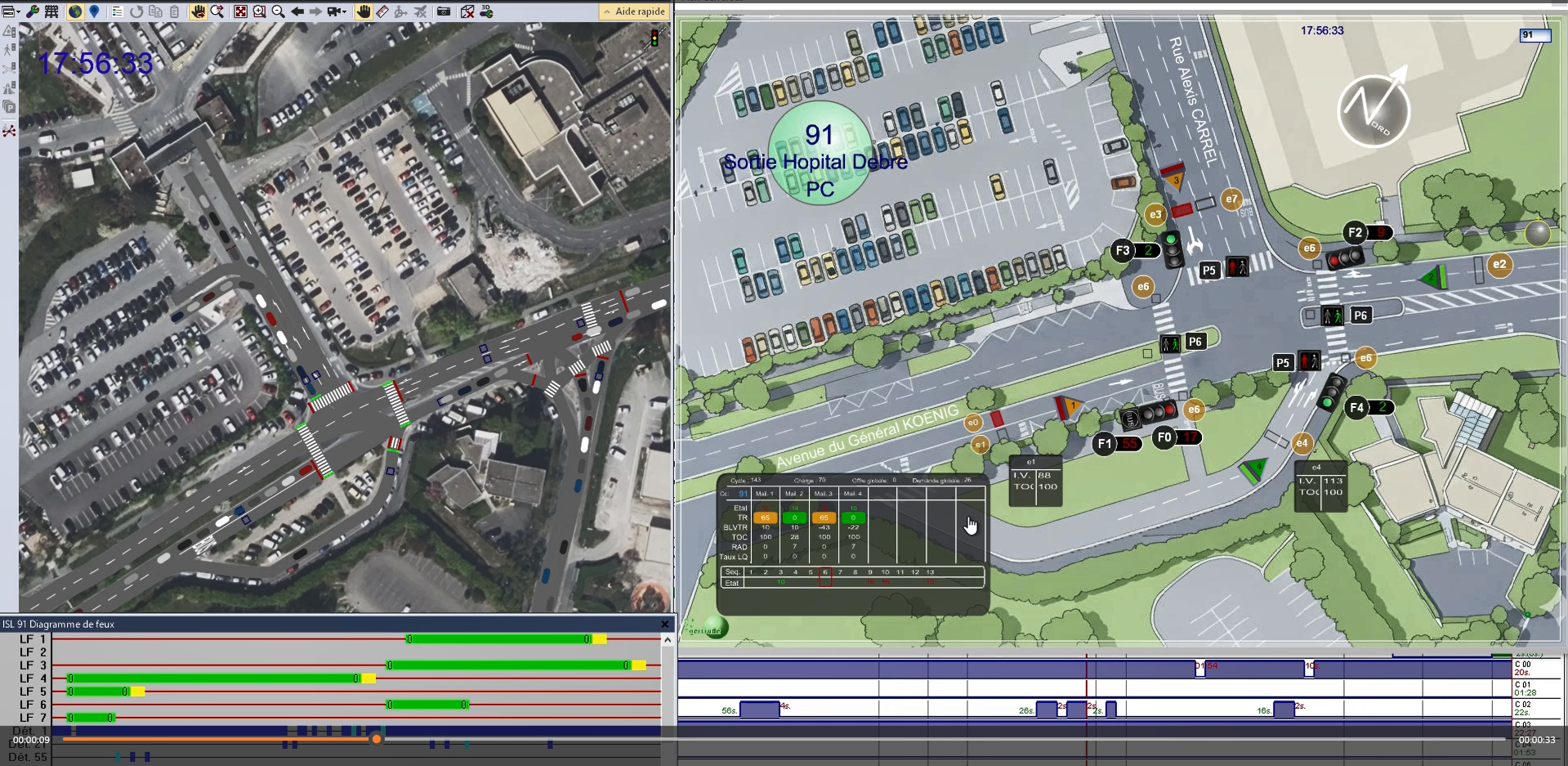
Task: Select sequence 6 in the Séq. row
Action: point(825,572)
